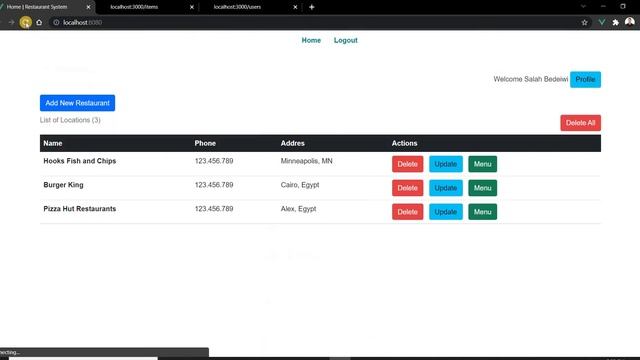Close the Home | Restaurant System tab

tap(88, 7)
